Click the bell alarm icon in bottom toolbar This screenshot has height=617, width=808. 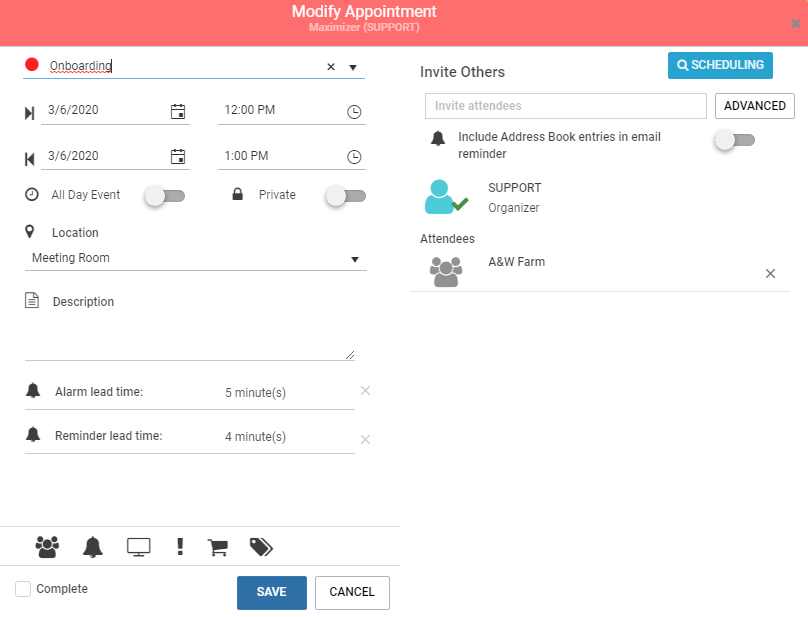coord(93,547)
